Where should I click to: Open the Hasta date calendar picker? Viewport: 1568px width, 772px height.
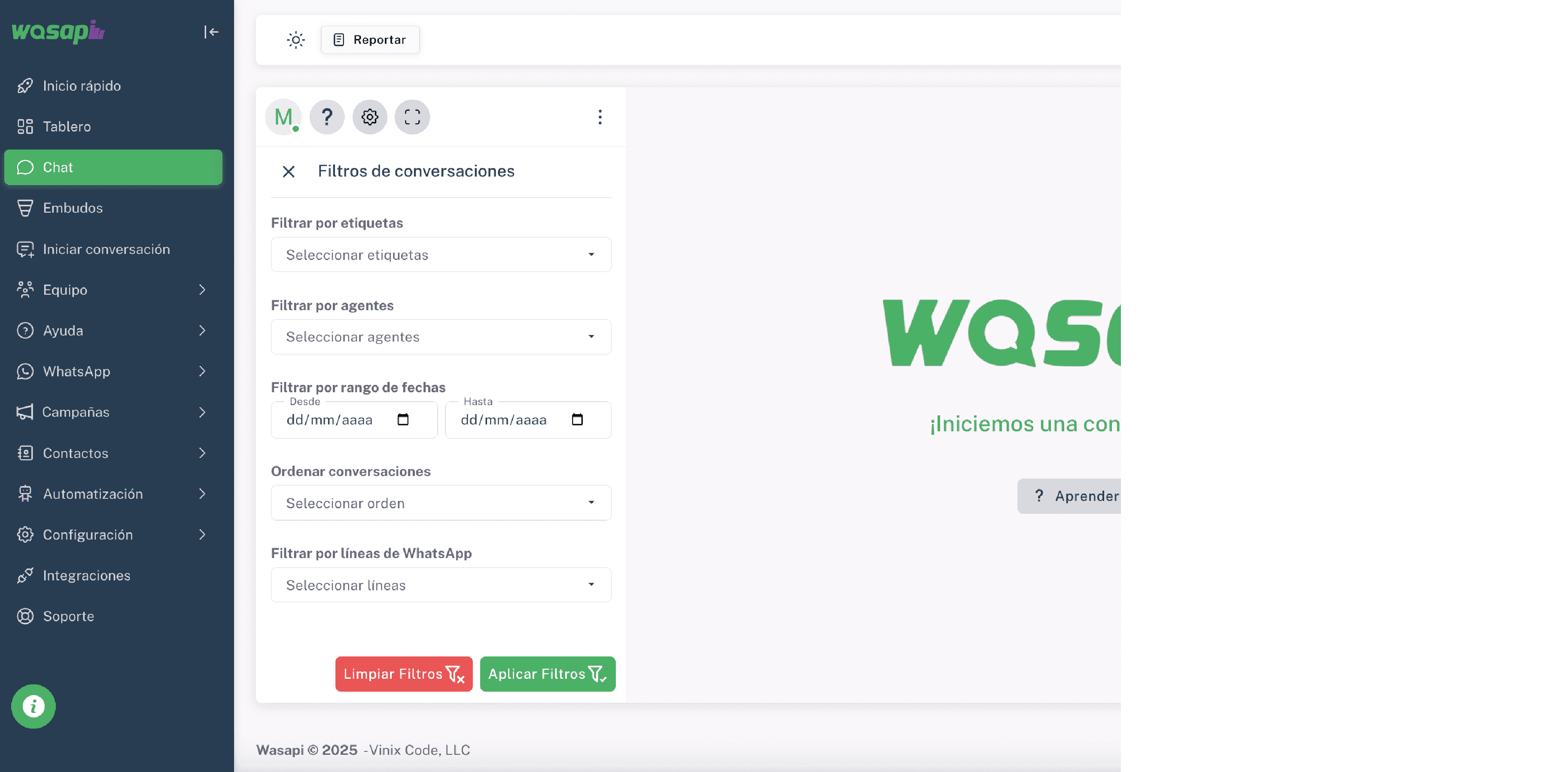577,419
